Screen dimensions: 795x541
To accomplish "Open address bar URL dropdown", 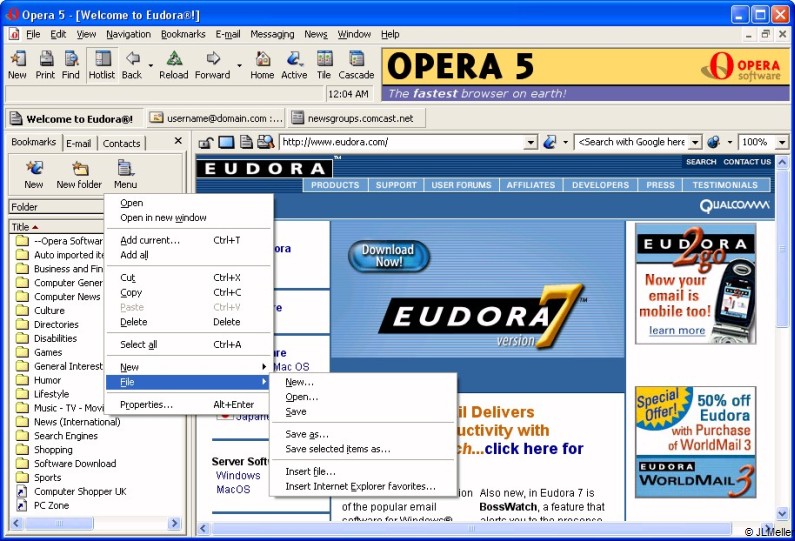I will click(x=530, y=142).
